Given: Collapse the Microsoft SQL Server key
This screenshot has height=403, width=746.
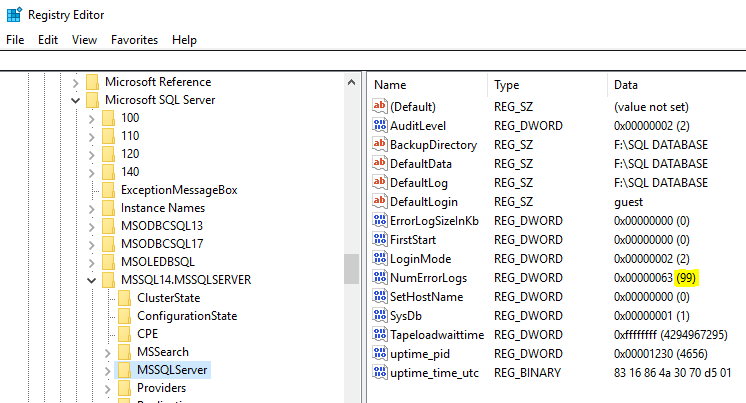Looking at the screenshot, I should (x=75, y=100).
